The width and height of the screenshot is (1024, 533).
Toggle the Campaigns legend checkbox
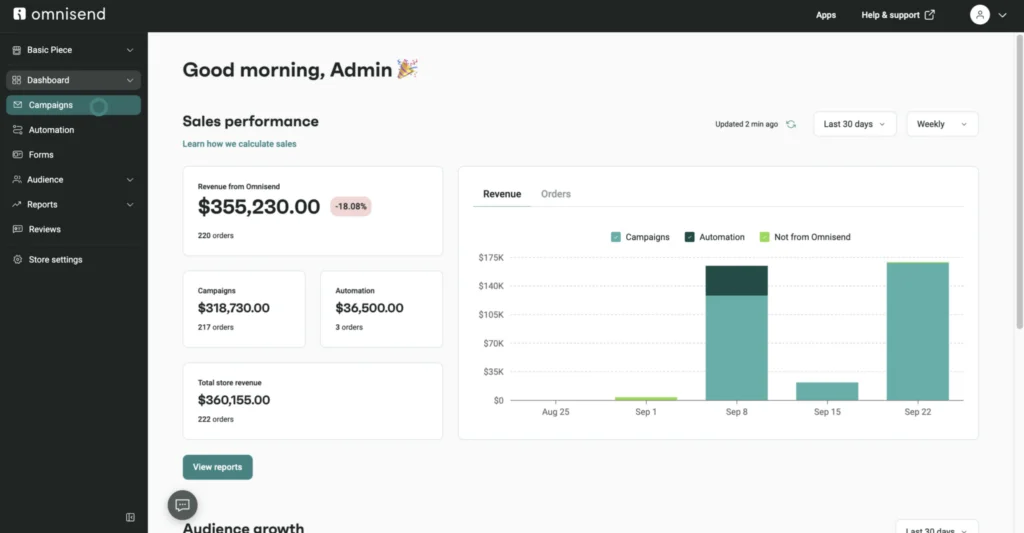coord(616,237)
